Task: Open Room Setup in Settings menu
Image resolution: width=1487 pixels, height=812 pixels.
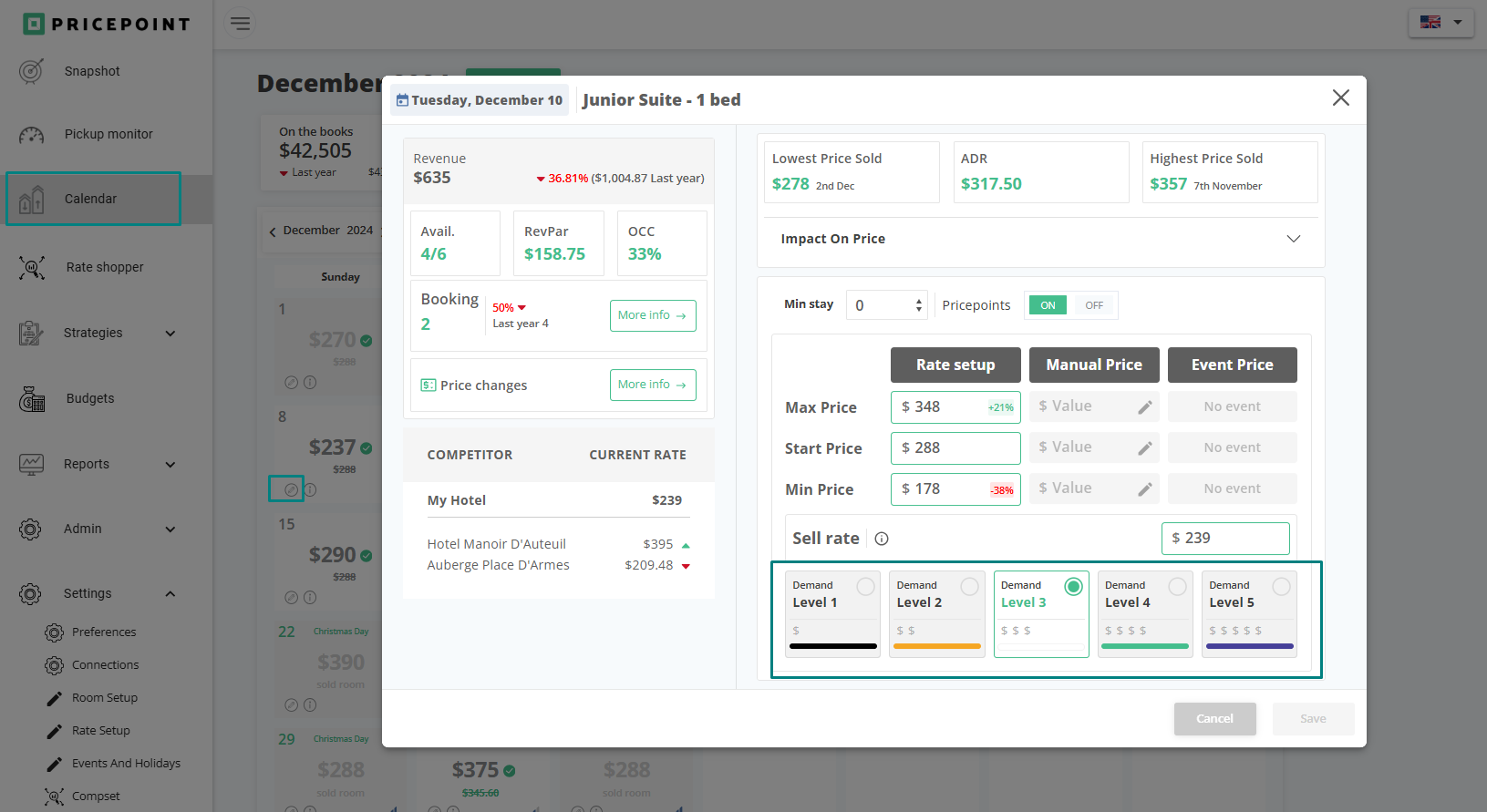Action: [105, 698]
